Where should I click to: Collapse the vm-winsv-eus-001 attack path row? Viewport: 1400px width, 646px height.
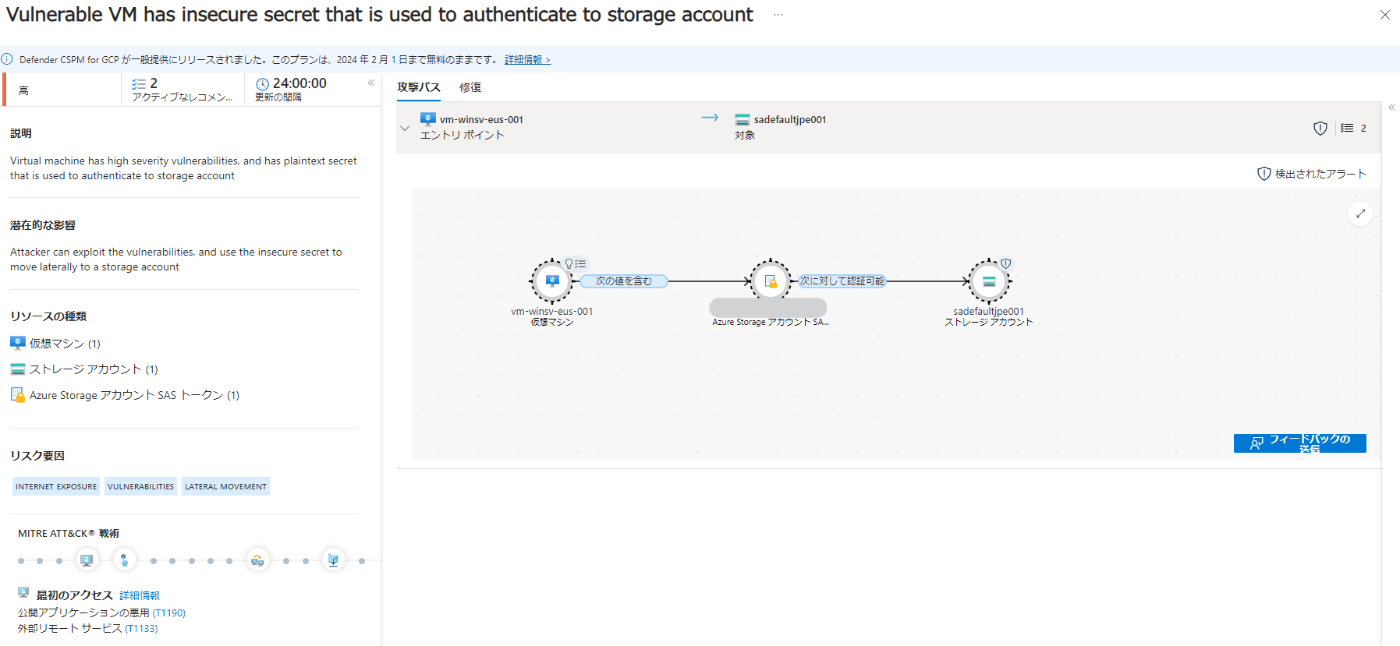pyautogui.click(x=405, y=128)
